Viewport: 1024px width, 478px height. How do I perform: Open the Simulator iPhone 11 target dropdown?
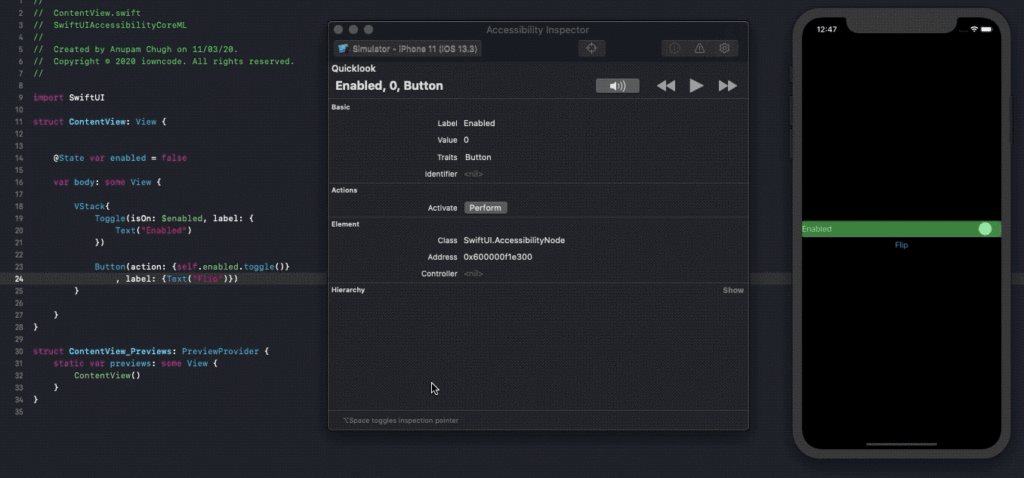point(408,49)
